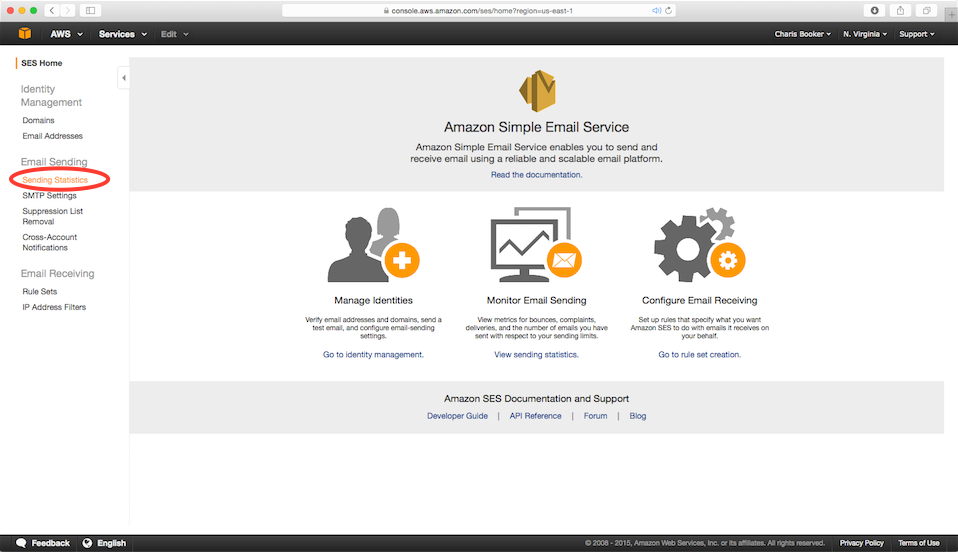Click Read the documentation link
The image size is (958, 552).
pyautogui.click(x=536, y=175)
